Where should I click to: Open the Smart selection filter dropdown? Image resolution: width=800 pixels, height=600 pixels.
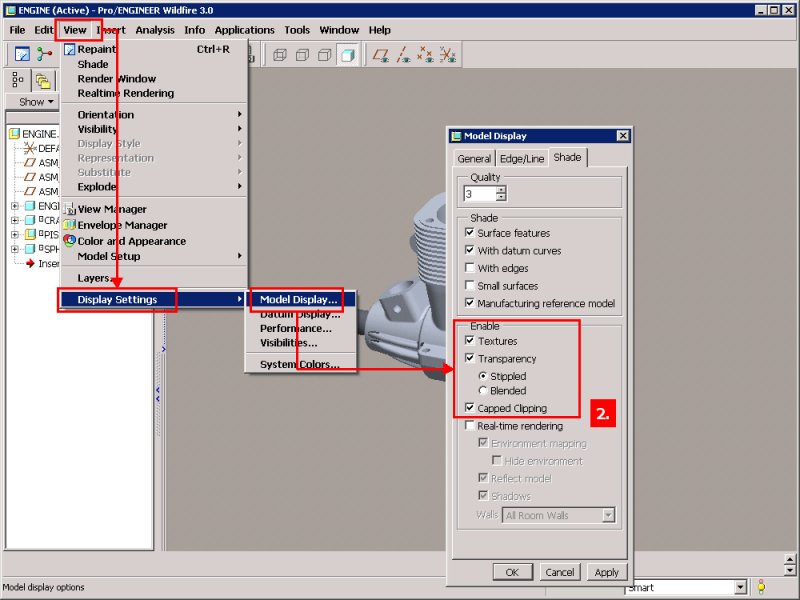(741, 587)
